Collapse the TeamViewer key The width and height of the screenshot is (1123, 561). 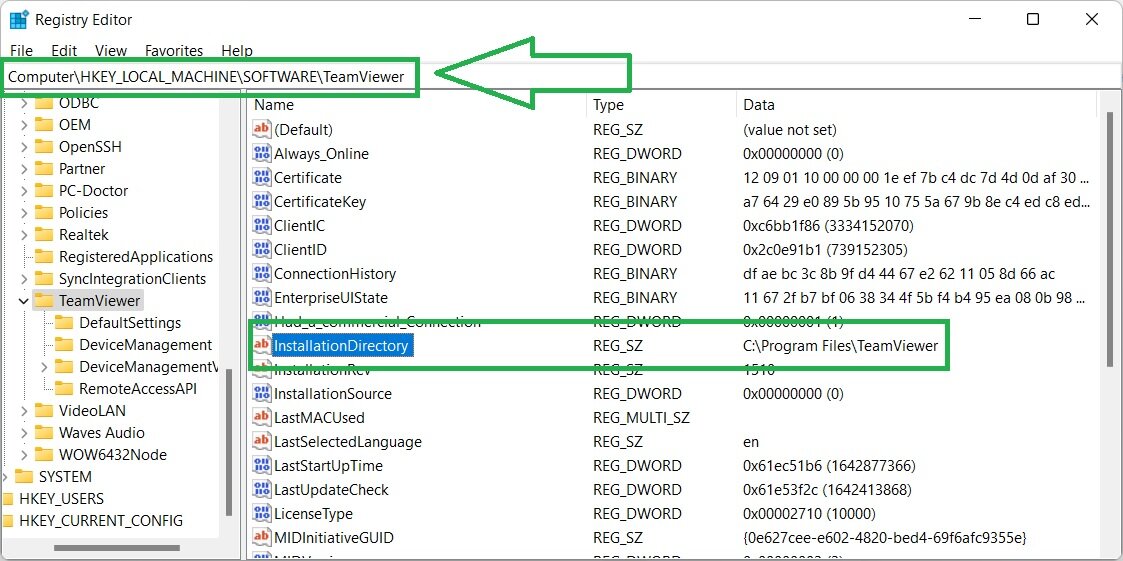(x=24, y=301)
